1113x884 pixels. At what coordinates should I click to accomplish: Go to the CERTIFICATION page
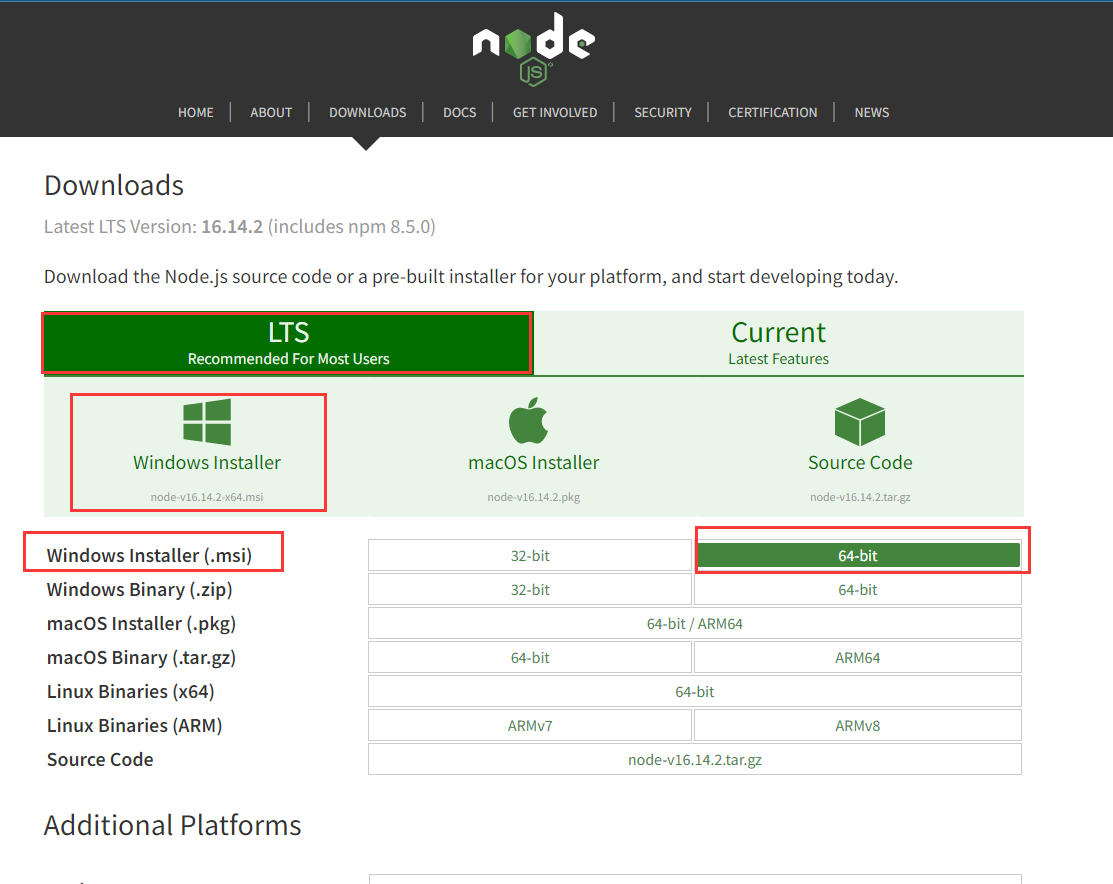[772, 112]
